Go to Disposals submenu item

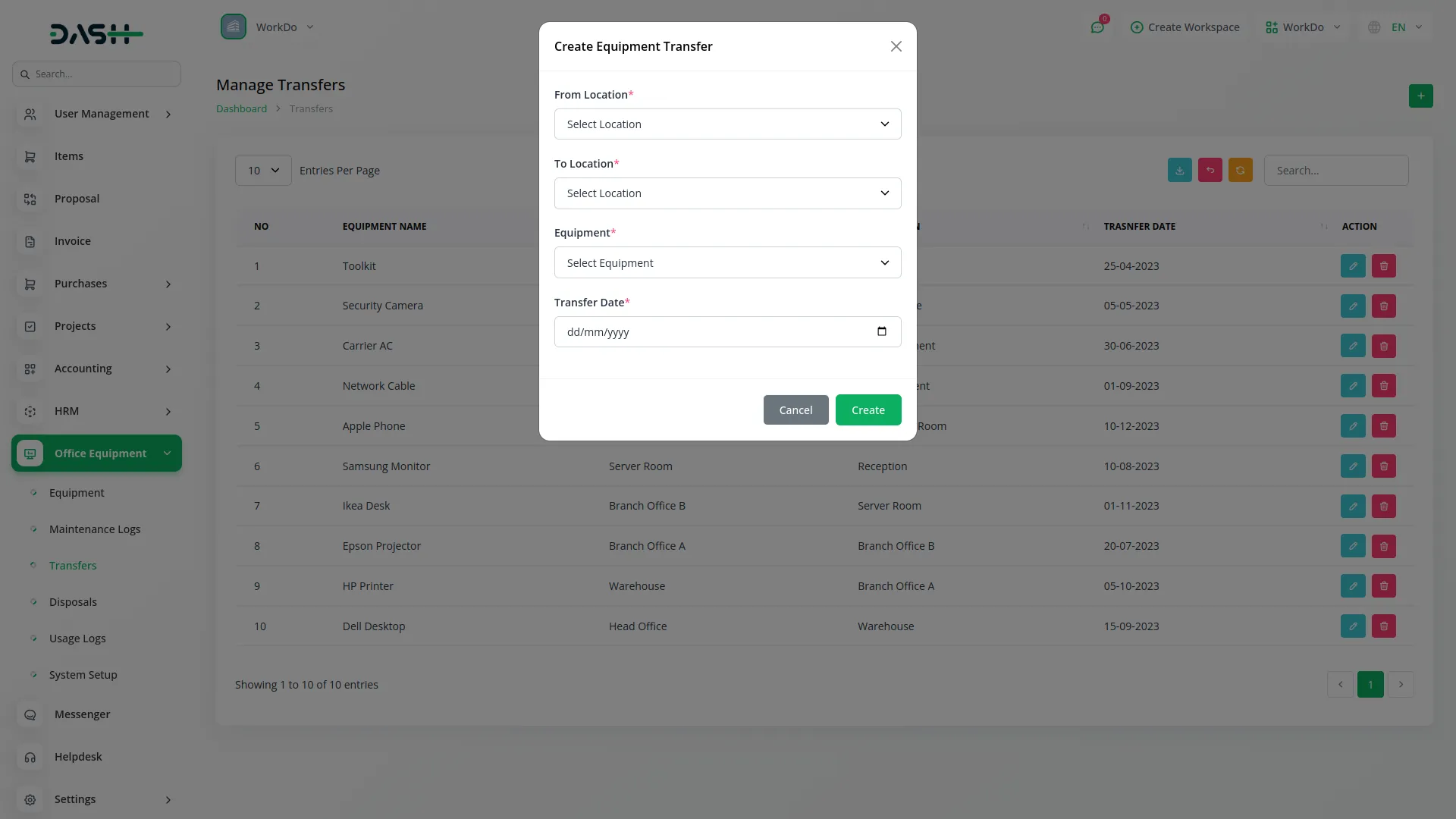tap(73, 602)
